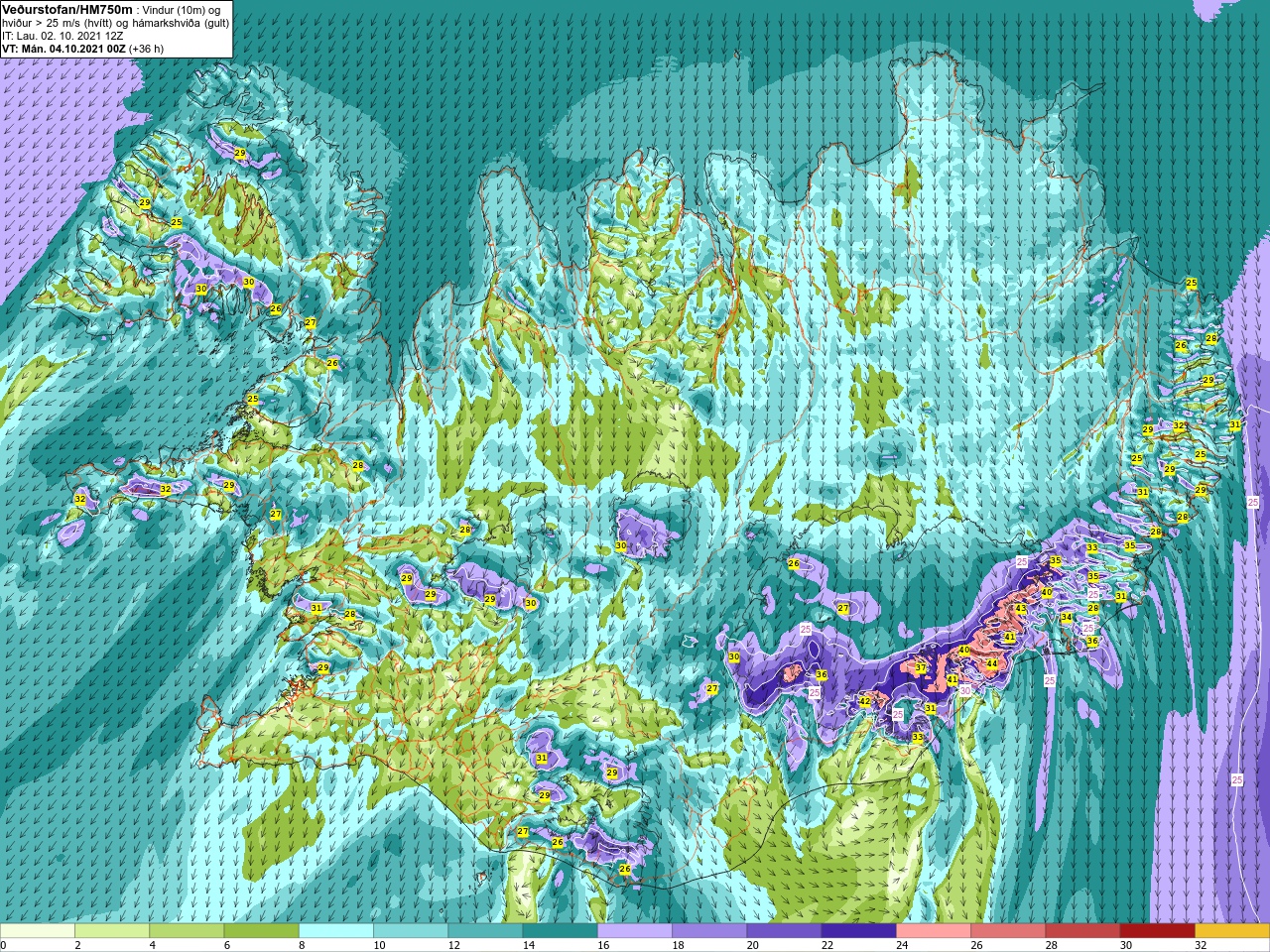The image size is (1270, 952).
Task: Click the yellow "43" gust label
Action: 1020,608
